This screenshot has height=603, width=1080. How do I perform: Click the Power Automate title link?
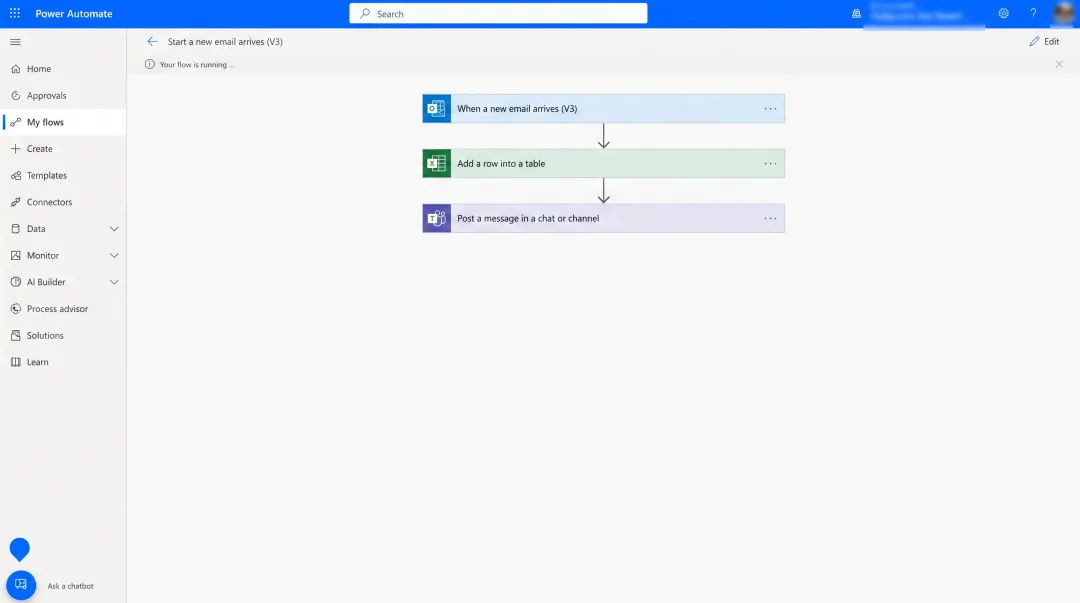(74, 14)
